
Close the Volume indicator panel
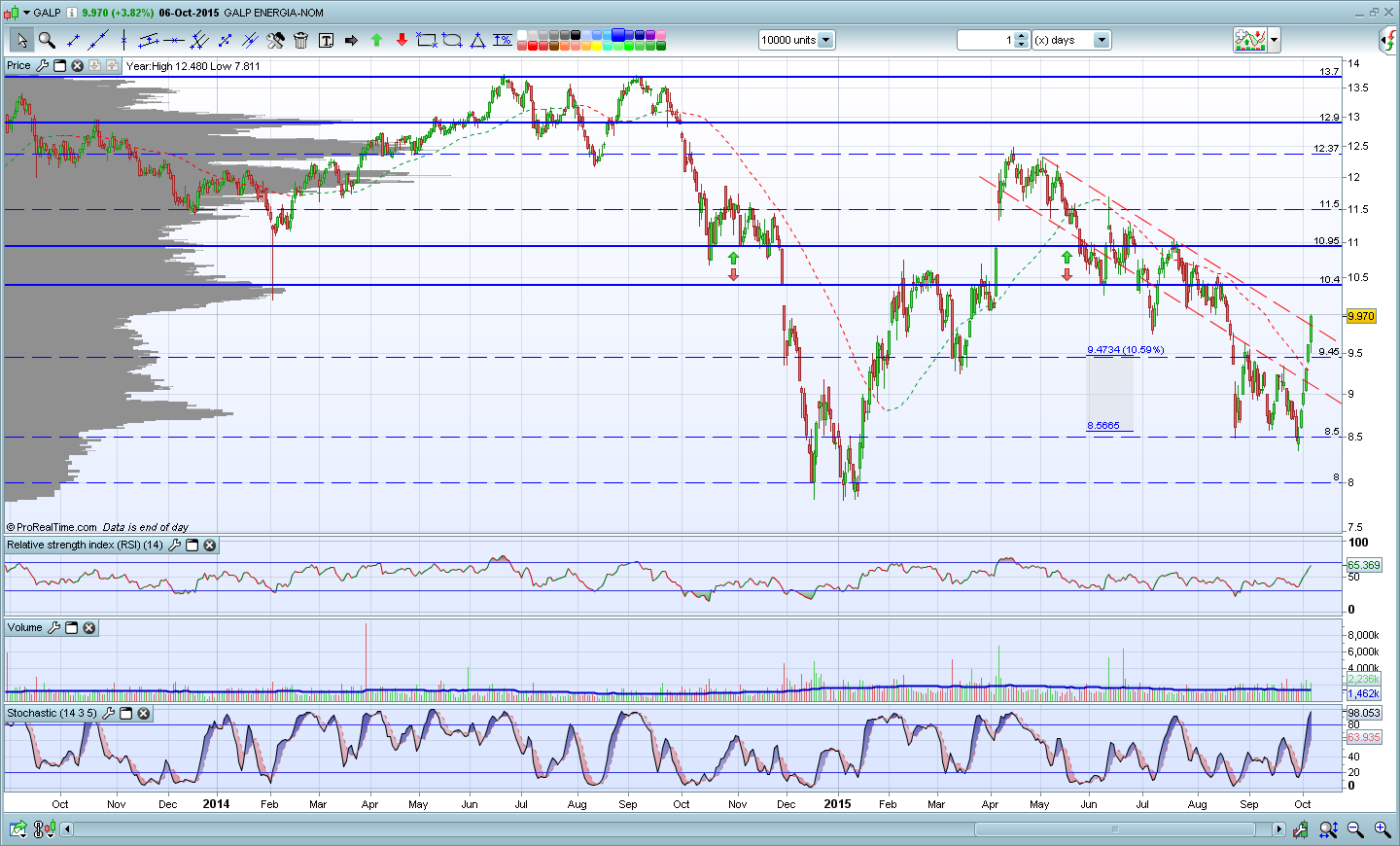[x=89, y=628]
